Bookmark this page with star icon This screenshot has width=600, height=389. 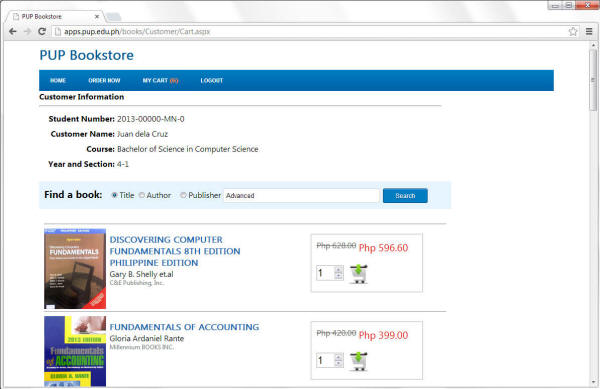573,31
